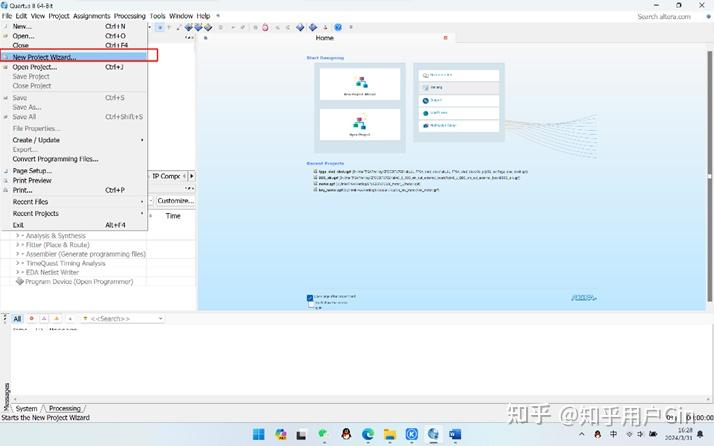Expand Assembler (Generate programming files) task

[x=18, y=254]
